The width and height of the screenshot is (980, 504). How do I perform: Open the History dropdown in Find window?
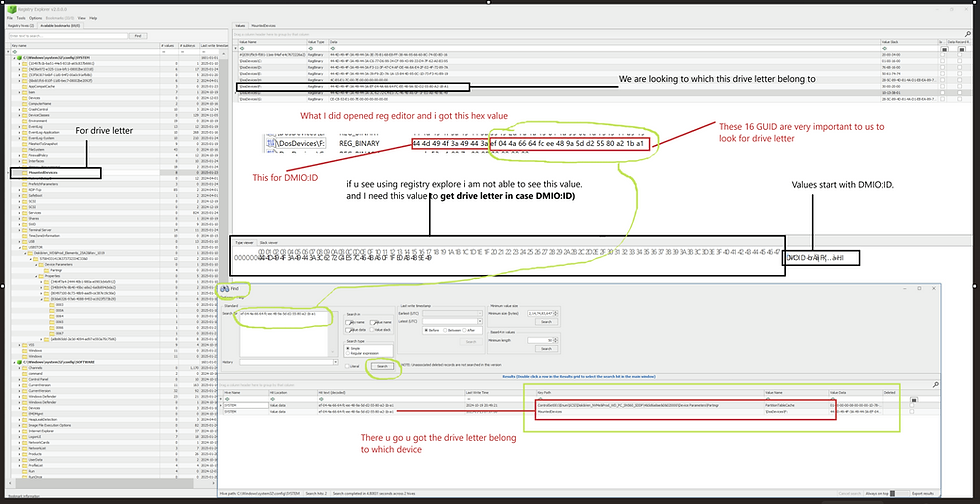point(336,362)
